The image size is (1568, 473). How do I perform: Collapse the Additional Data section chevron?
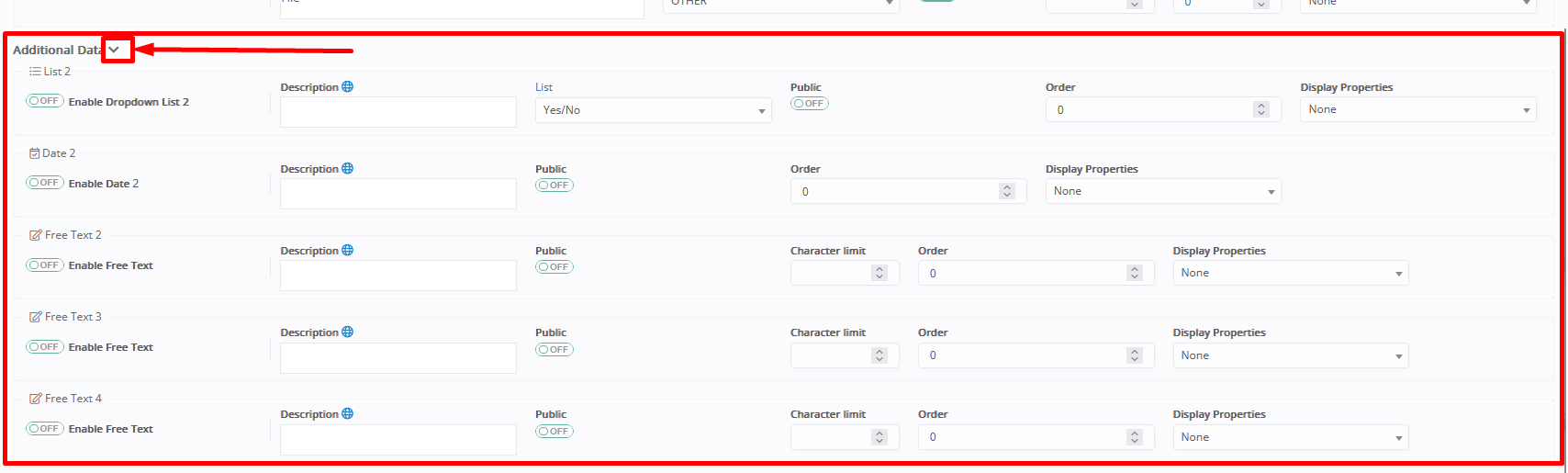point(115,50)
